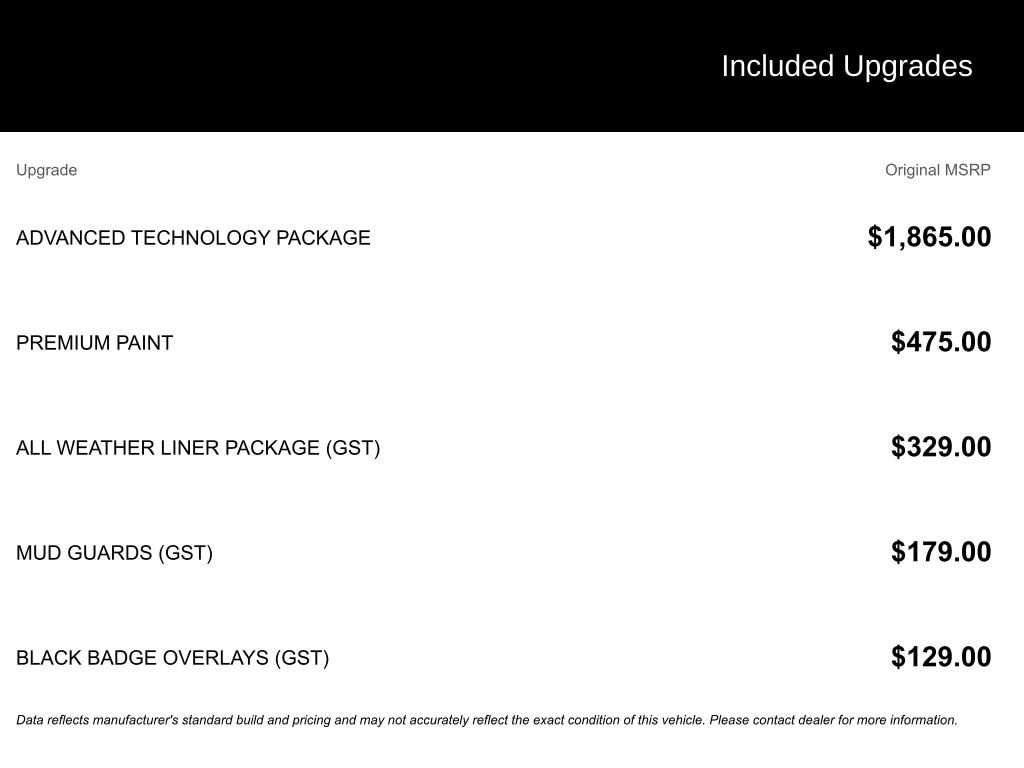Click the $329.00 liner package price
Image resolution: width=1024 pixels, height=768 pixels.
[x=941, y=447]
